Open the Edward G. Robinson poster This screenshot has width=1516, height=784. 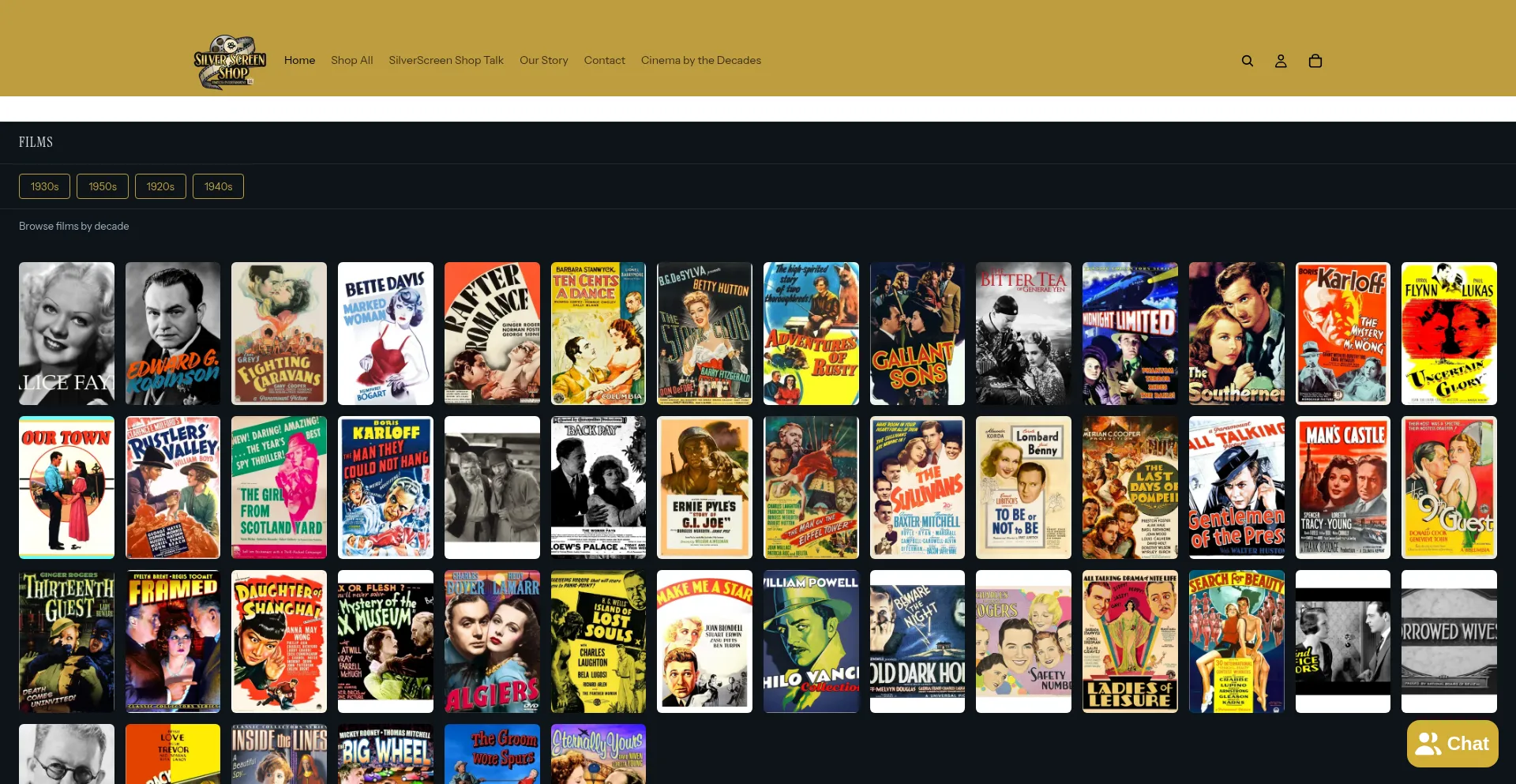173,333
